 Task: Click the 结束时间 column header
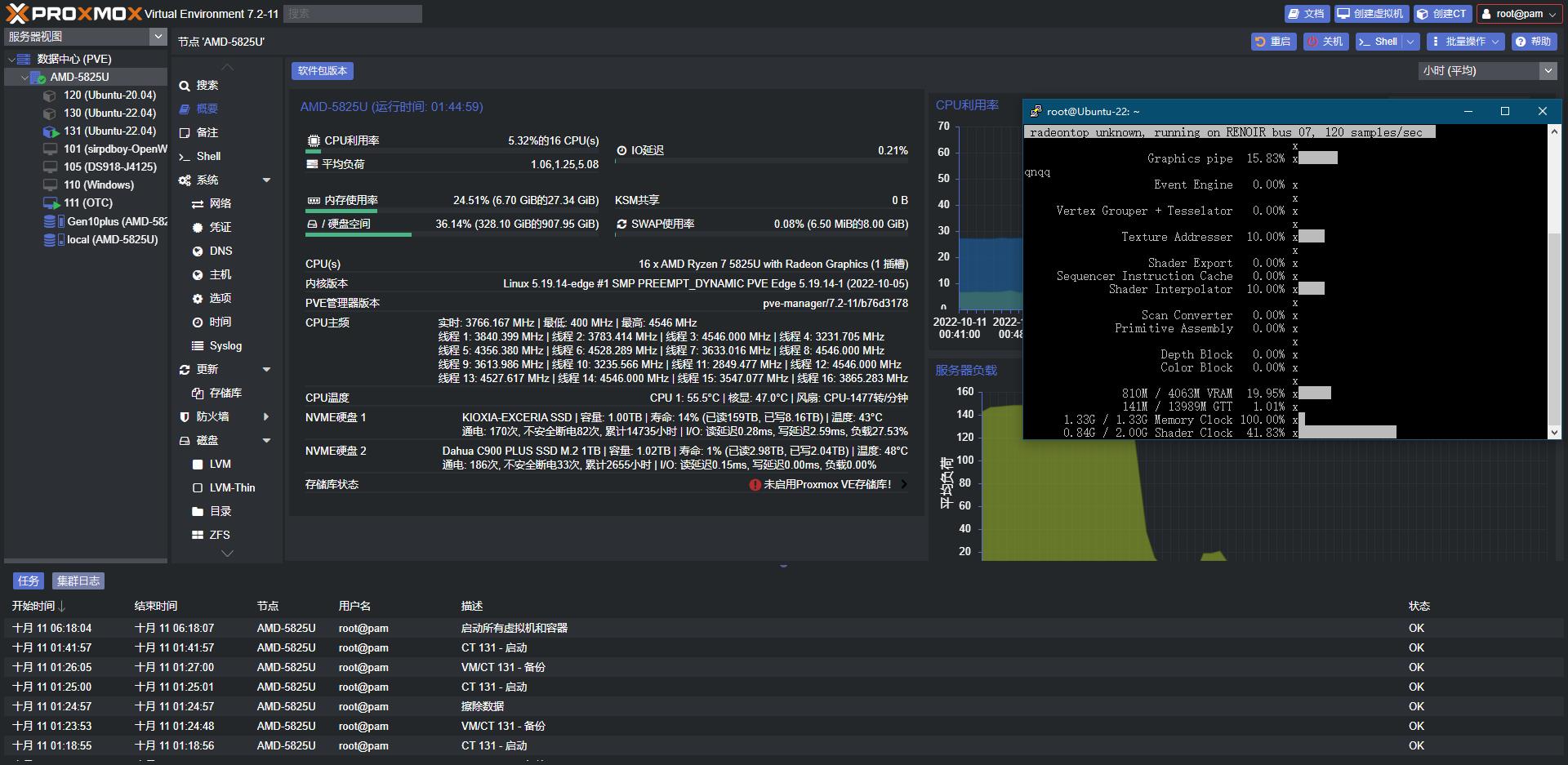coord(155,607)
